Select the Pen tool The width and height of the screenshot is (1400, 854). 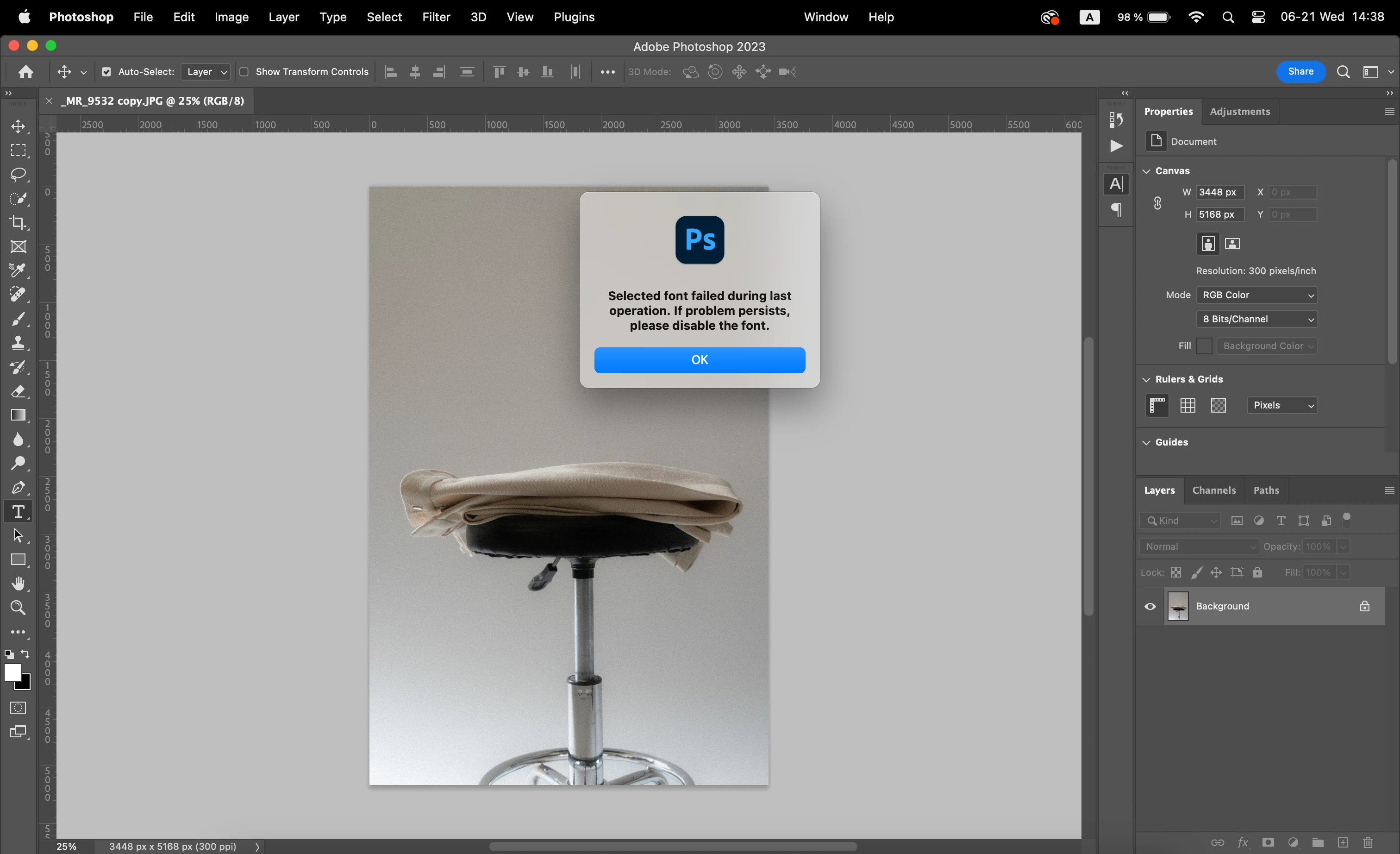coord(18,488)
